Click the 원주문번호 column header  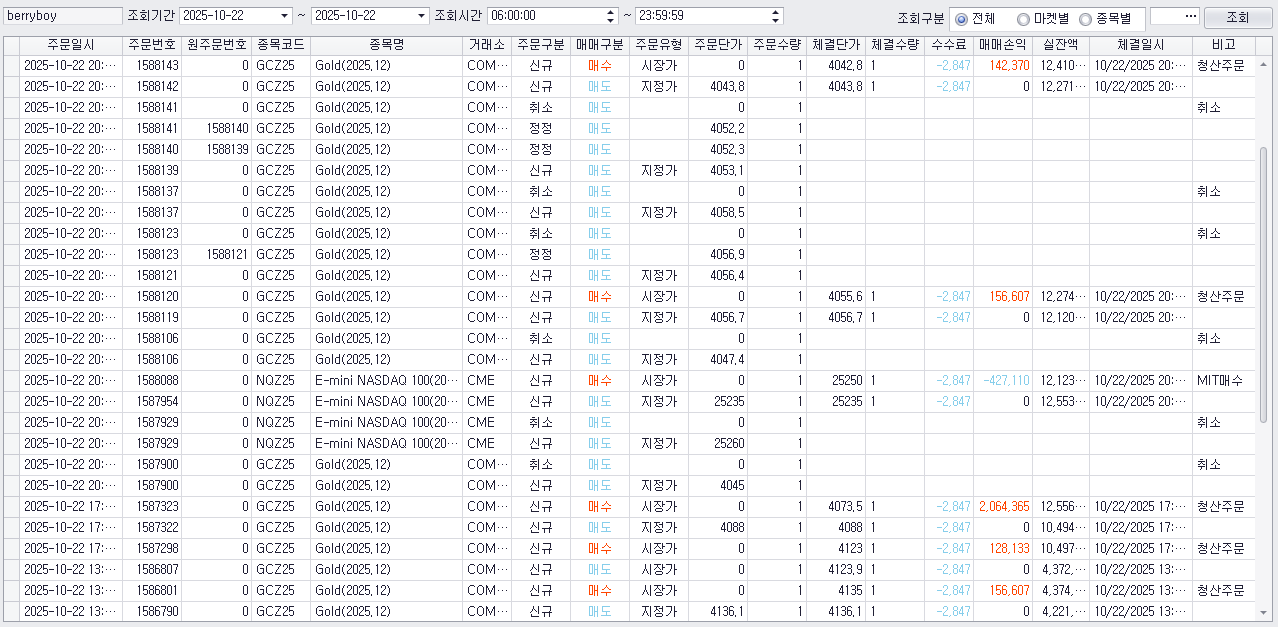click(x=217, y=45)
